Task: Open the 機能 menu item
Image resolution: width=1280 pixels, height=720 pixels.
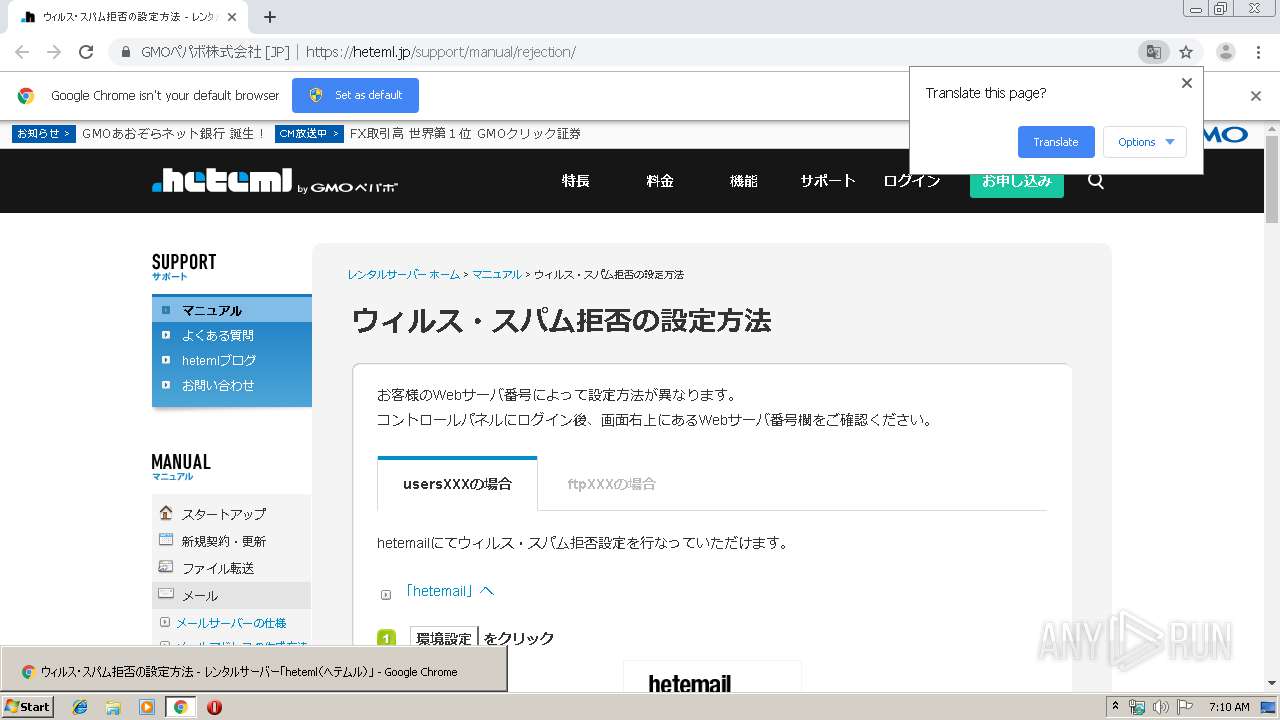Action: 744,181
